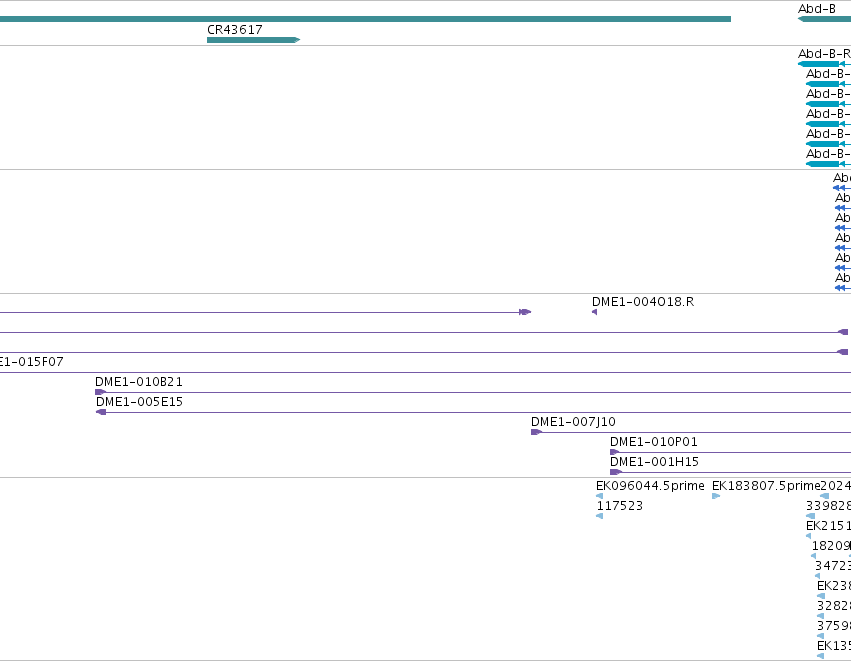The height and width of the screenshot is (661, 851).
Task: Open the DME1-001H15 label
Action: pyautogui.click(x=654, y=462)
